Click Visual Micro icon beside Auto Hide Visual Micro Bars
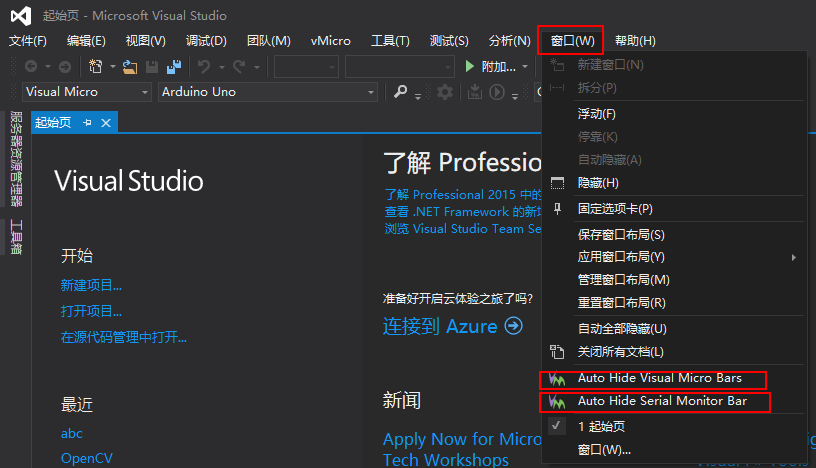Image resolution: width=816 pixels, height=468 pixels. tap(557, 378)
